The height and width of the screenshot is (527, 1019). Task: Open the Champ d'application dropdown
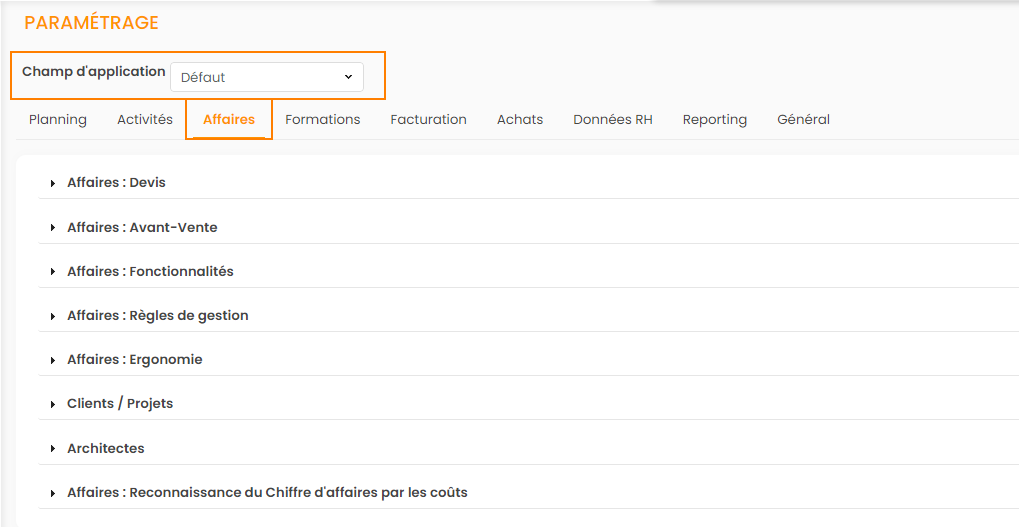point(267,77)
